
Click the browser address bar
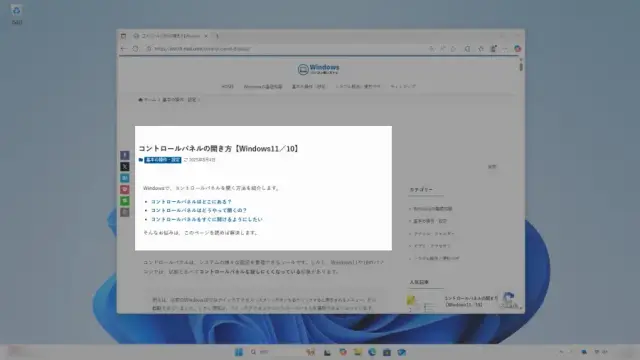click(x=286, y=49)
